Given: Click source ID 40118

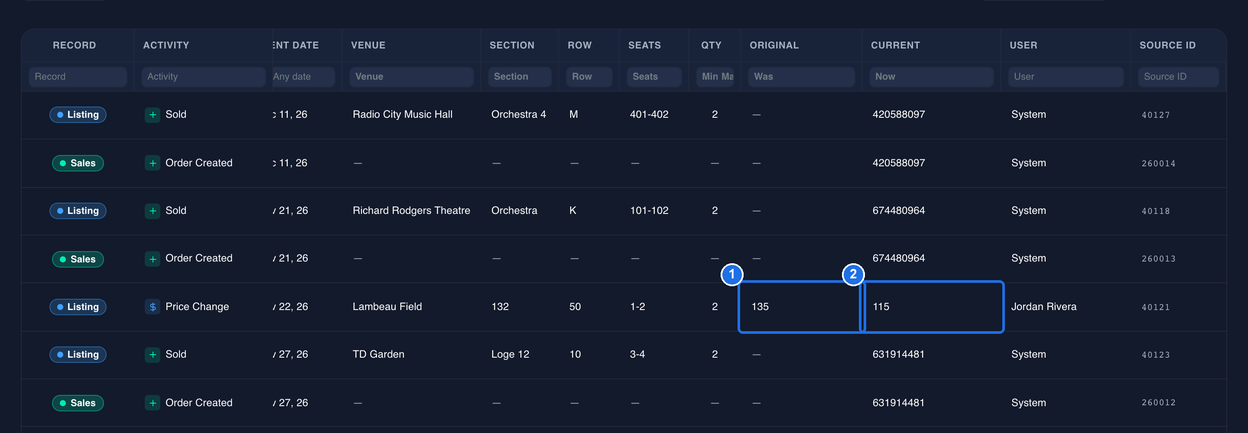Looking at the screenshot, I should click(1156, 211).
